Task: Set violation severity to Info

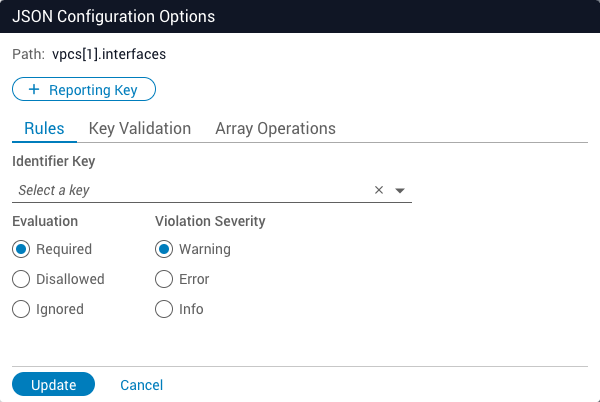Action: (165, 309)
